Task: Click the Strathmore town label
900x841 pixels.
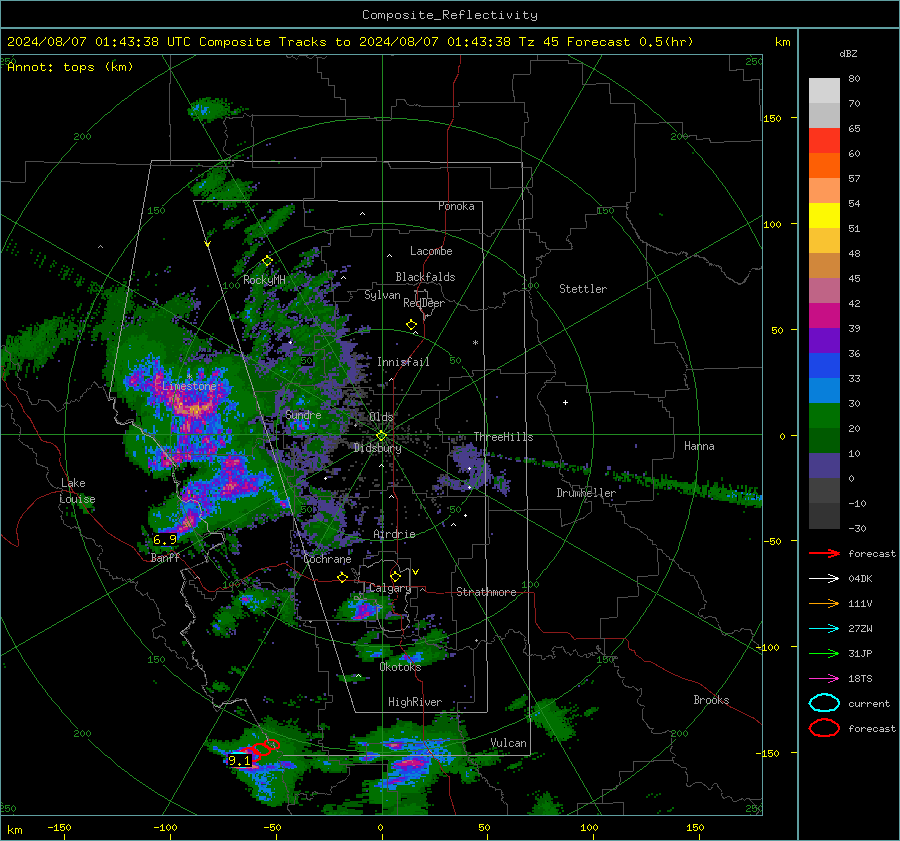Action: [x=486, y=592]
